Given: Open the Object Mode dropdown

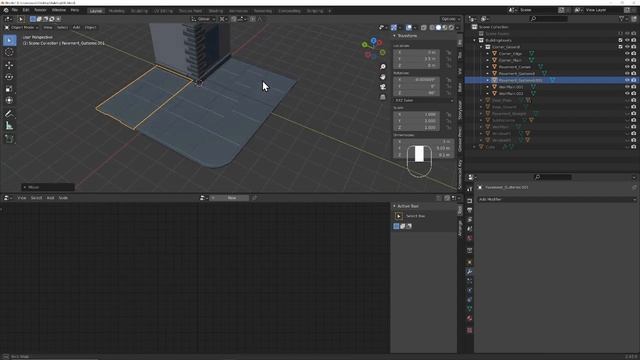Looking at the screenshot, I should click(x=21, y=27).
